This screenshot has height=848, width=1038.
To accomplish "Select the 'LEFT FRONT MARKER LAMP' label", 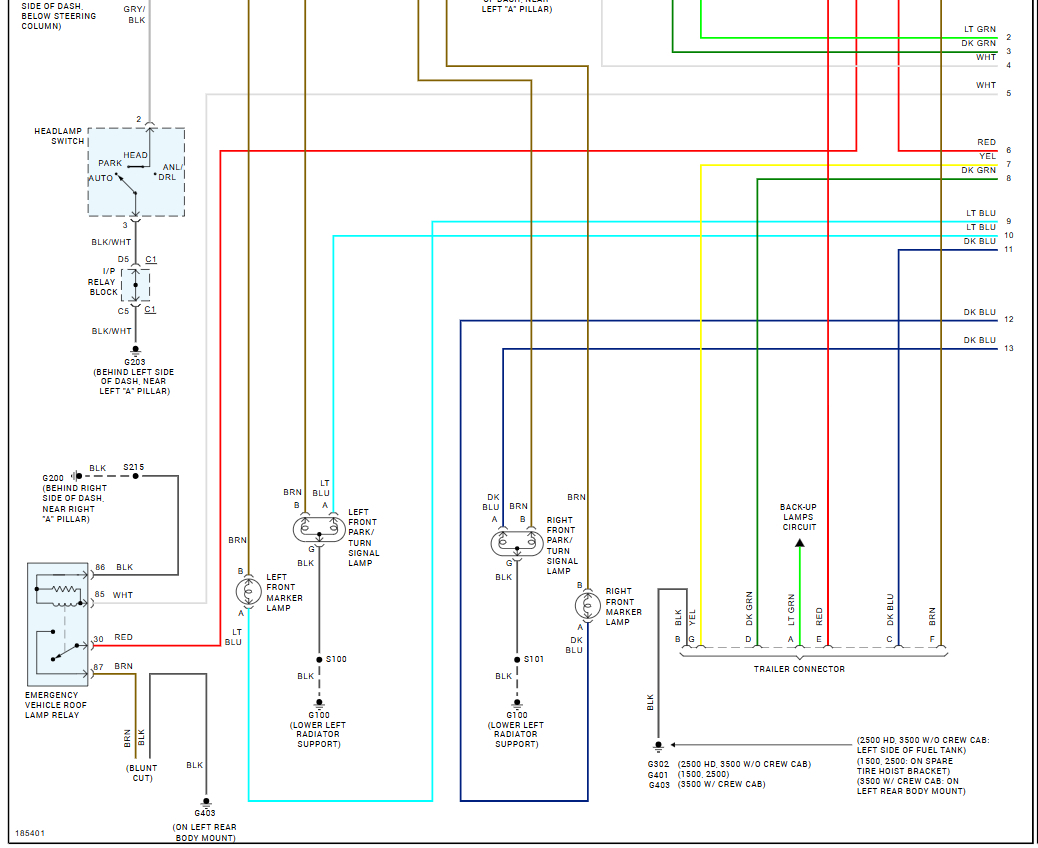I will (x=285, y=592).
